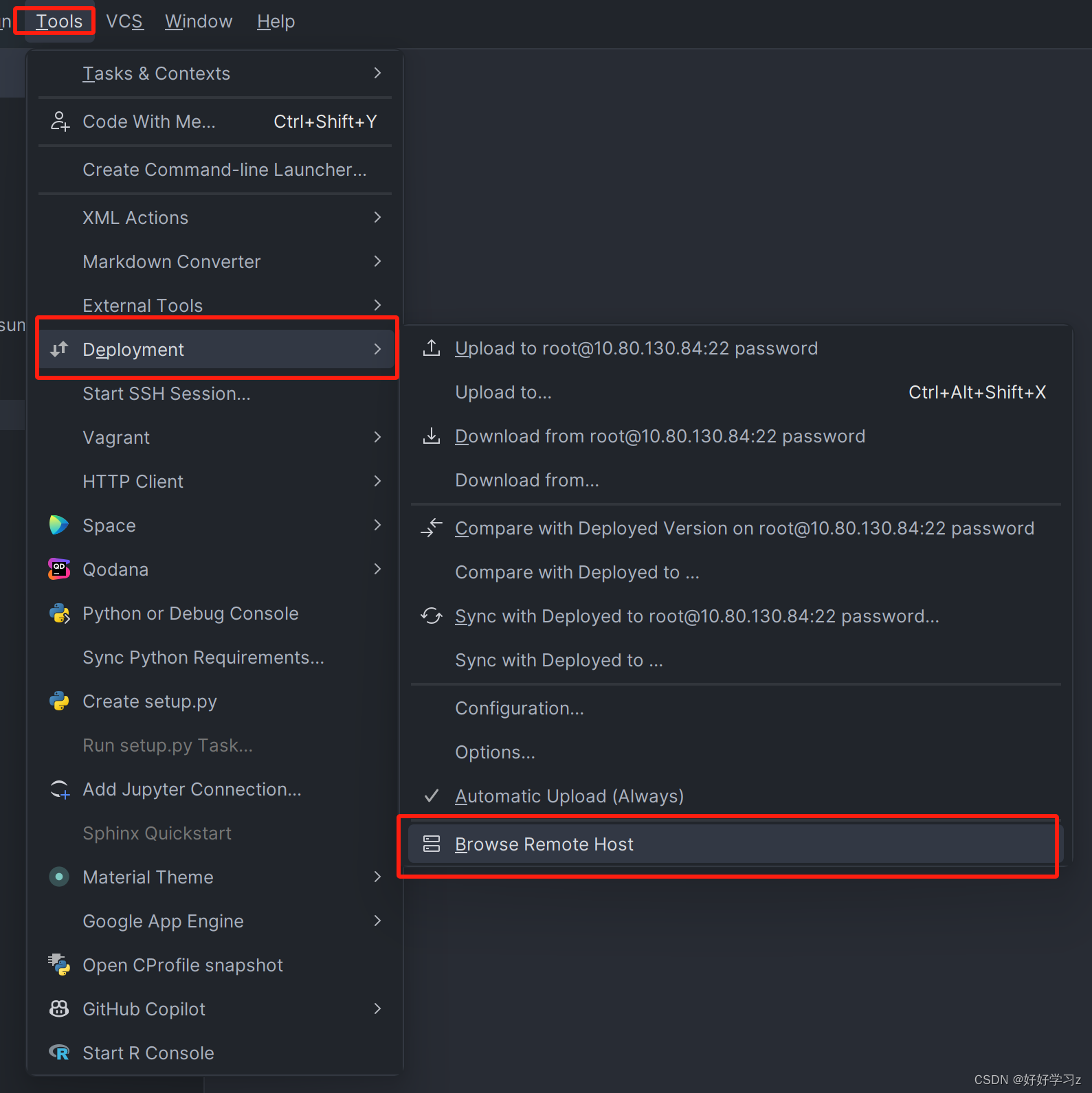
Task: Expand the Markdown Converter submenu arrow
Action: pyautogui.click(x=377, y=261)
